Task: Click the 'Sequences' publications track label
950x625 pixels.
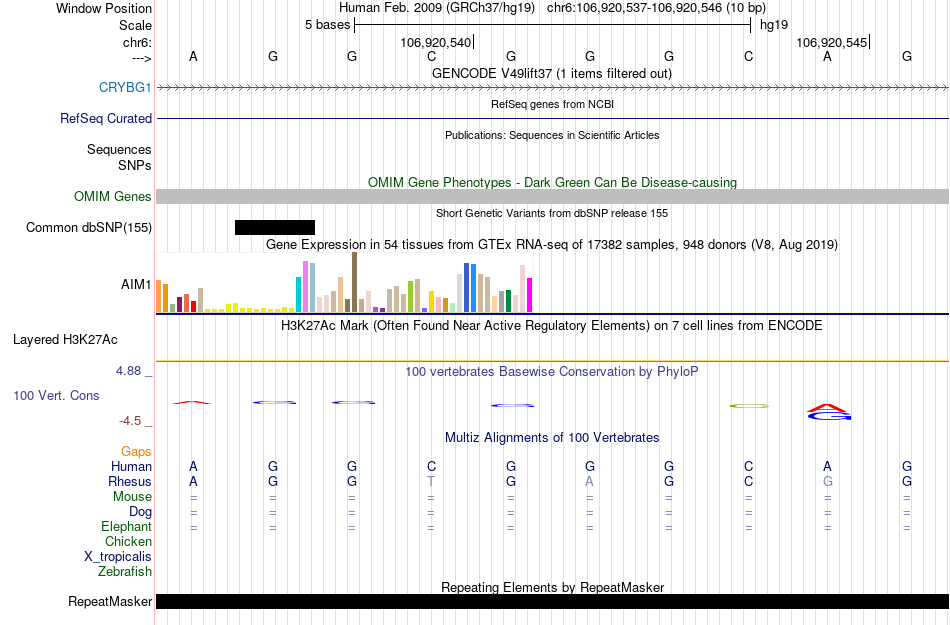Action: (119, 150)
